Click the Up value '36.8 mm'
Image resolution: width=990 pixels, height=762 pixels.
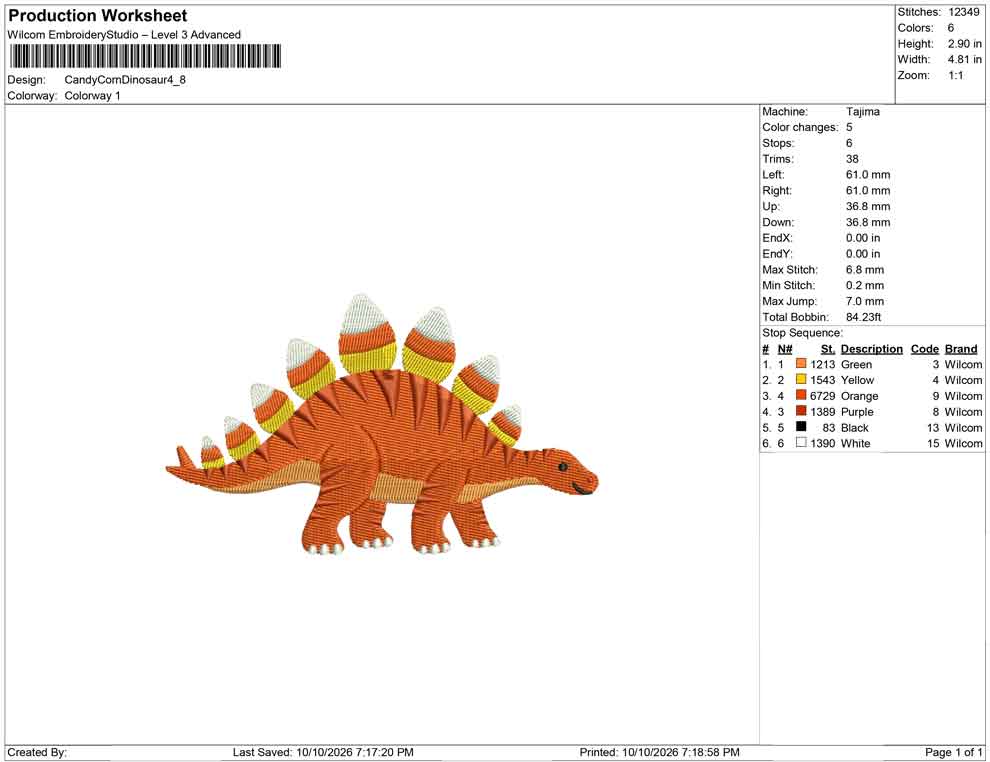[868, 206]
